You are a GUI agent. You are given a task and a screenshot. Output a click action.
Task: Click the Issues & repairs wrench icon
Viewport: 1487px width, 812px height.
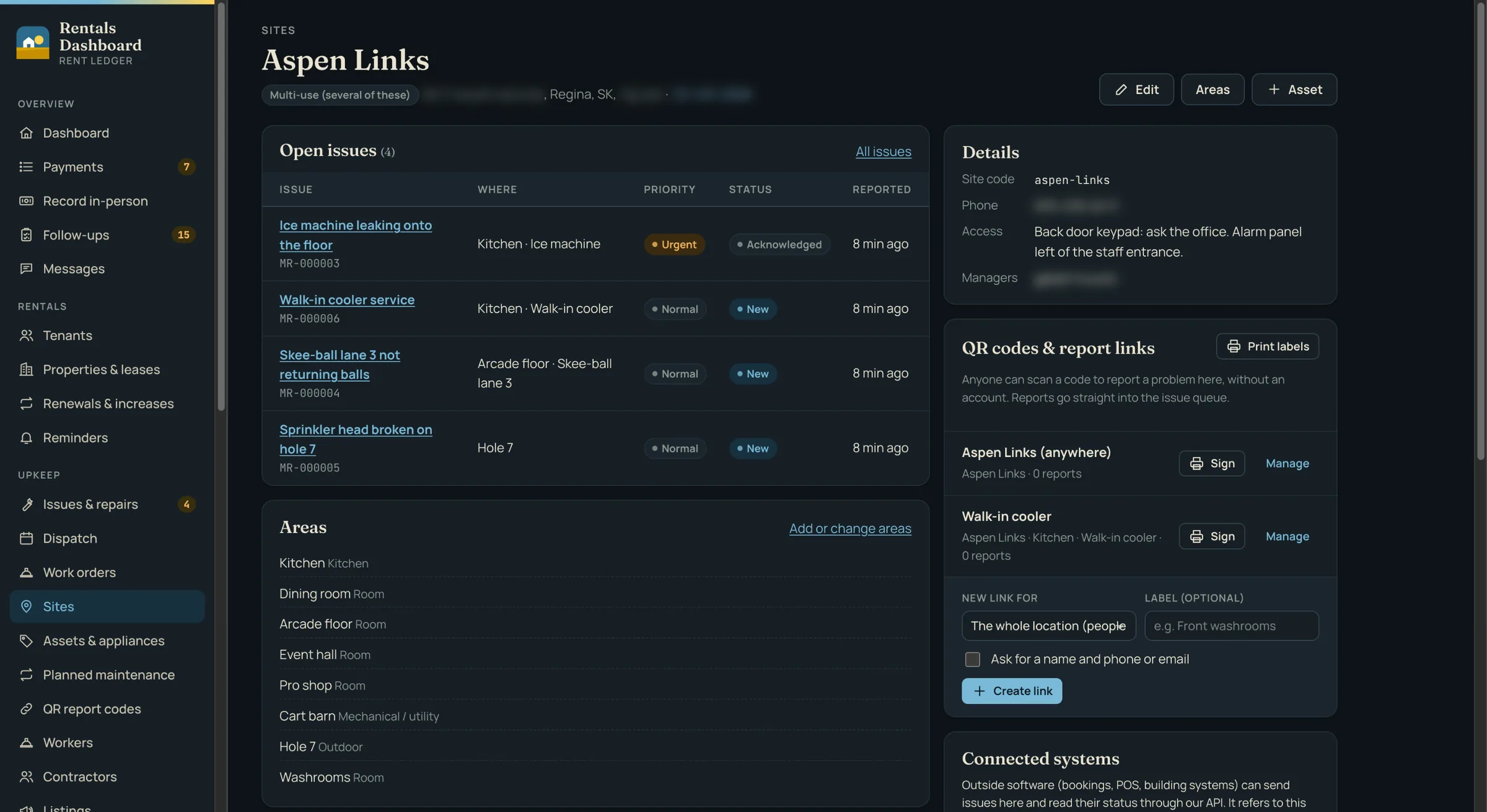click(26, 504)
